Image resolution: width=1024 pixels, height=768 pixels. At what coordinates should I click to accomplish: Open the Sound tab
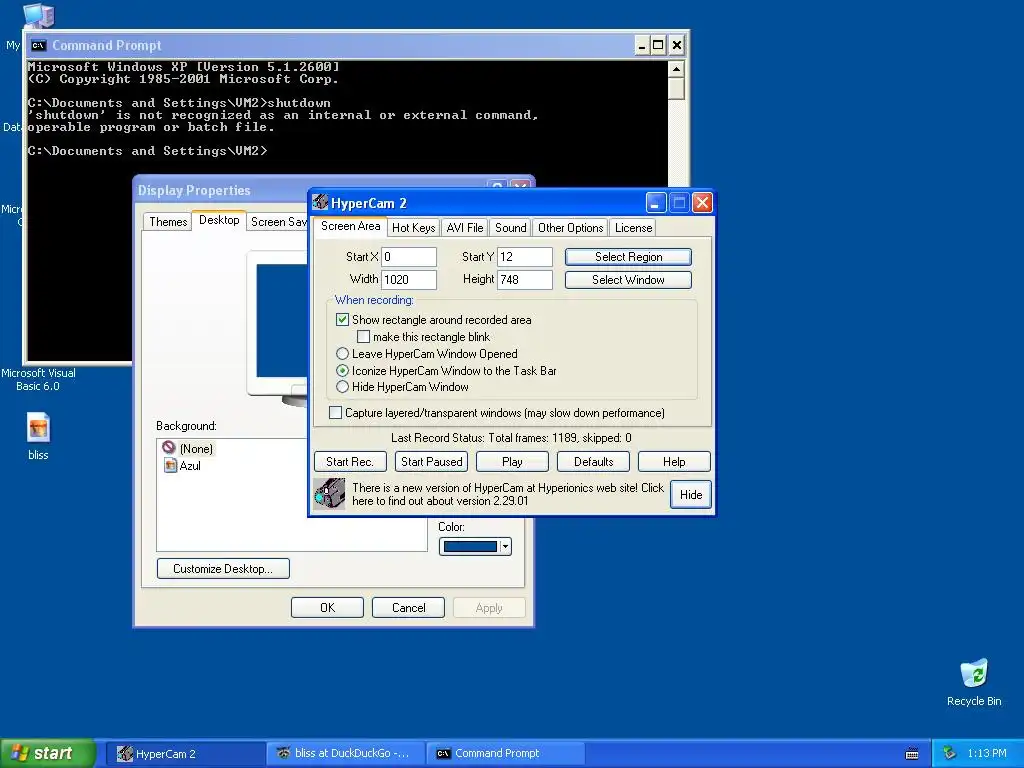coord(510,227)
